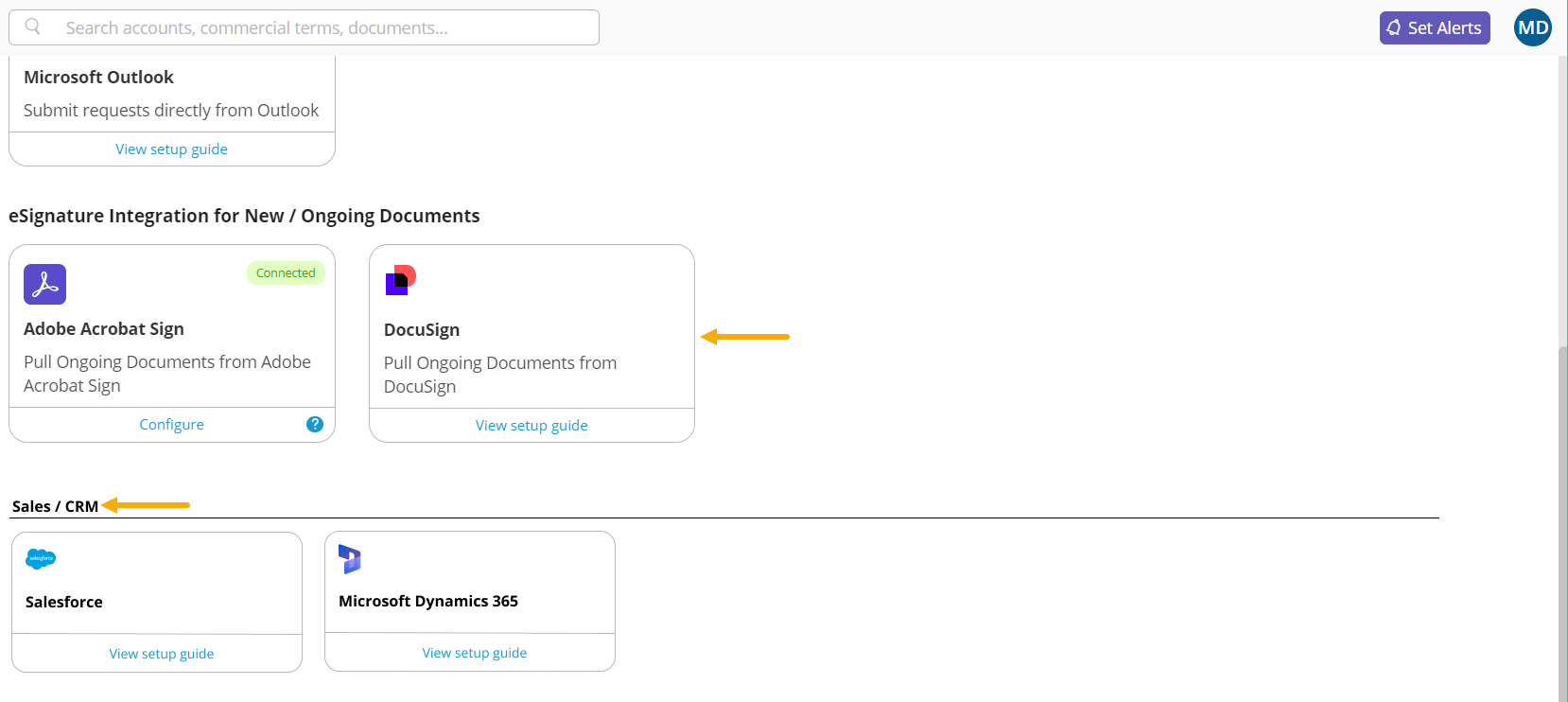Click the Adobe Acrobat Sign logo icon
The width and height of the screenshot is (1568, 702).
click(44, 284)
